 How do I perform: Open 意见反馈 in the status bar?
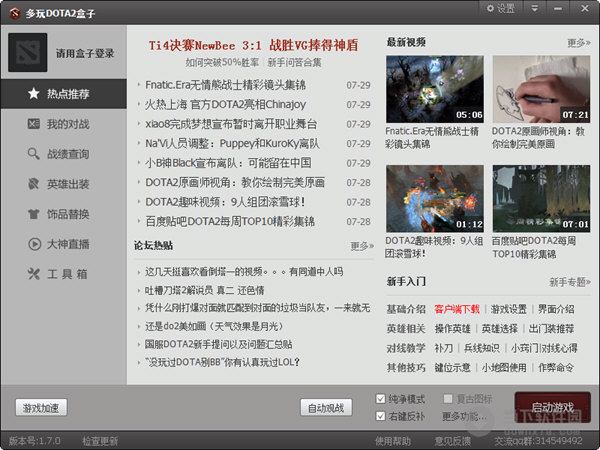pos(453,441)
